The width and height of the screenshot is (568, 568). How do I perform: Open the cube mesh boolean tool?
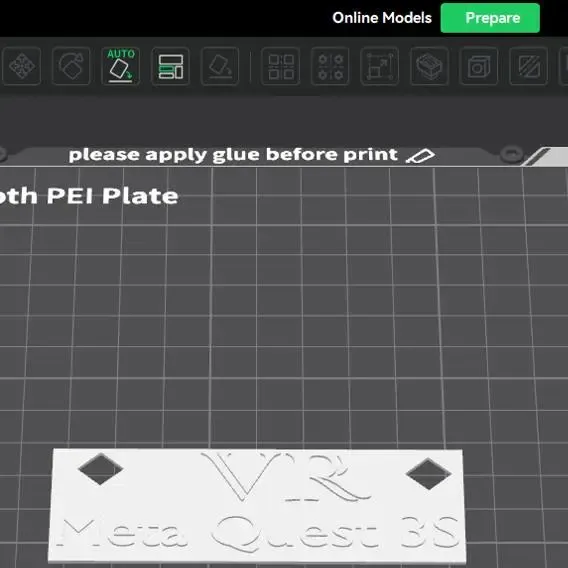click(479, 66)
